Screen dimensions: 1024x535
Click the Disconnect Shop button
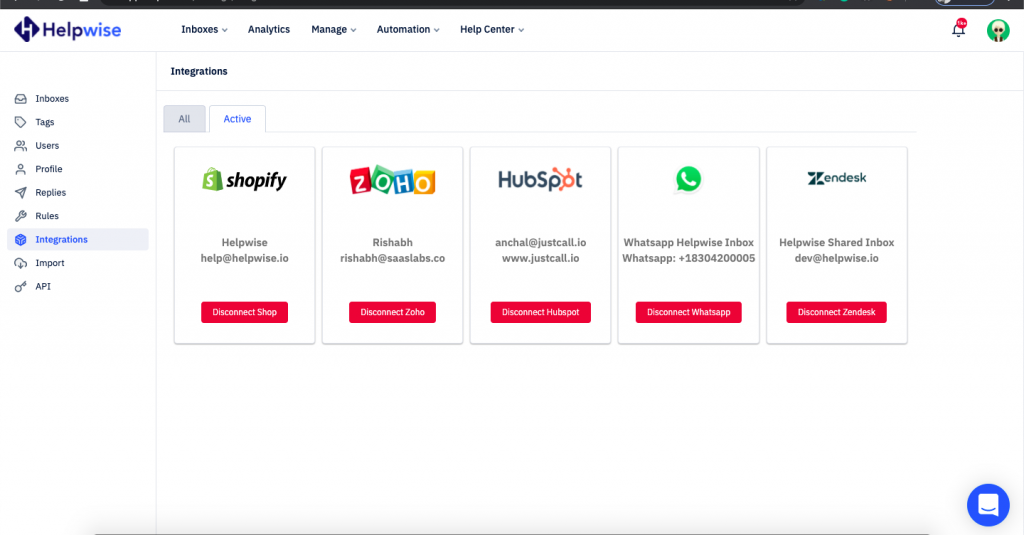pyautogui.click(x=244, y=312)
